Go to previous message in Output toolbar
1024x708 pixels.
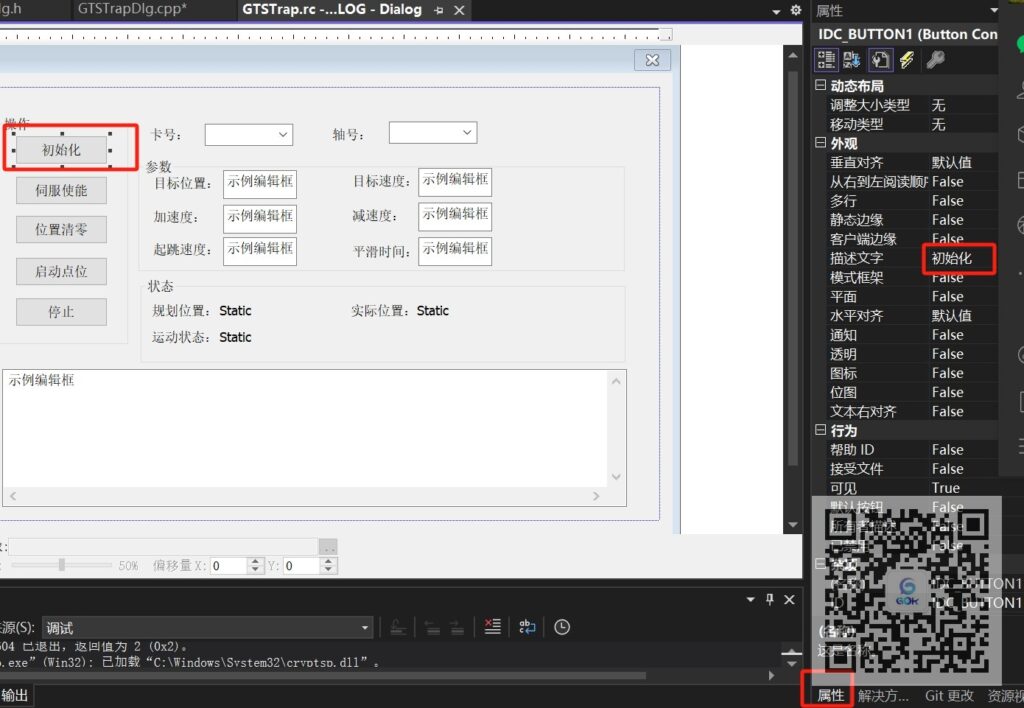point(432,627)
